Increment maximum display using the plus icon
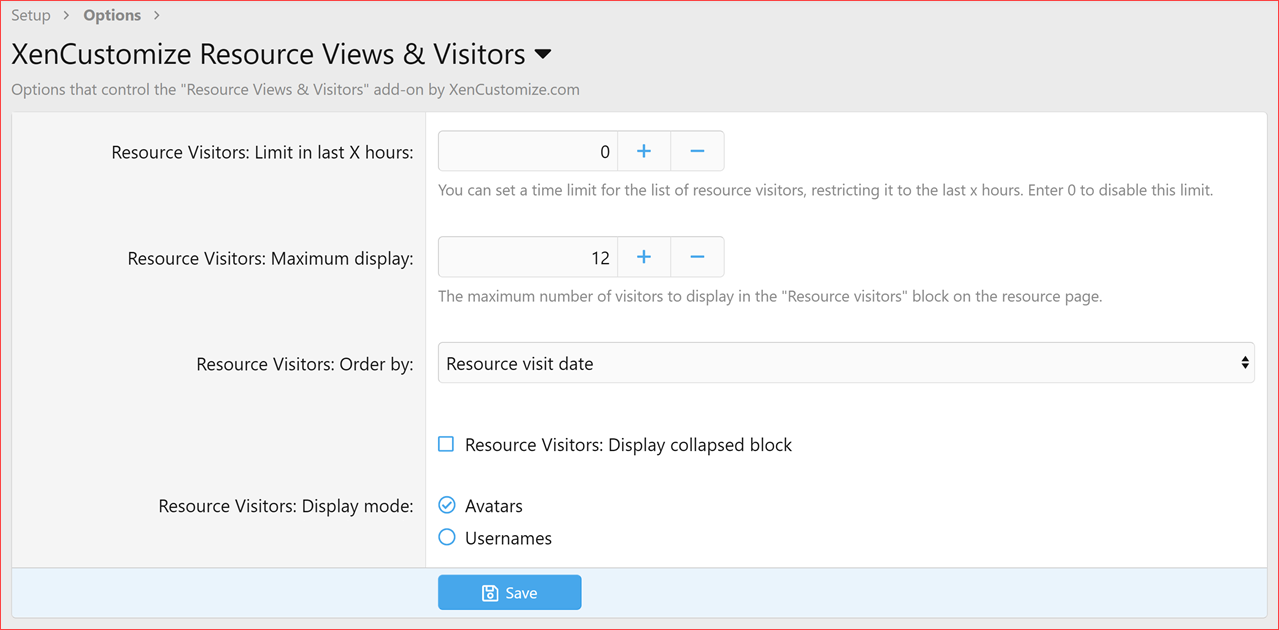Viewport: 1279px width, 630px height. pos(643,257)
